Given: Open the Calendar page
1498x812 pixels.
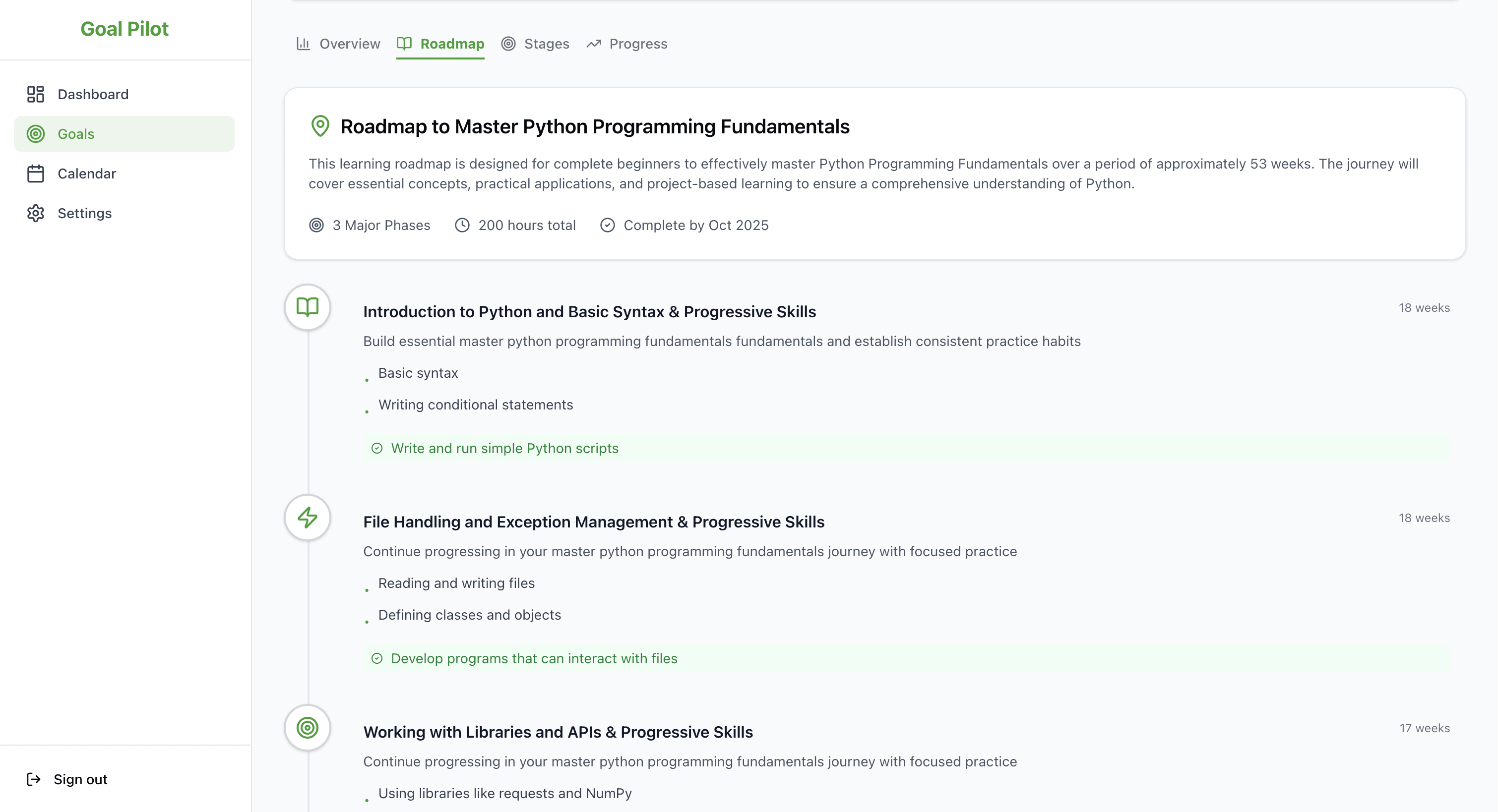Looking at the screenshot, I should (x=125, y=173).
